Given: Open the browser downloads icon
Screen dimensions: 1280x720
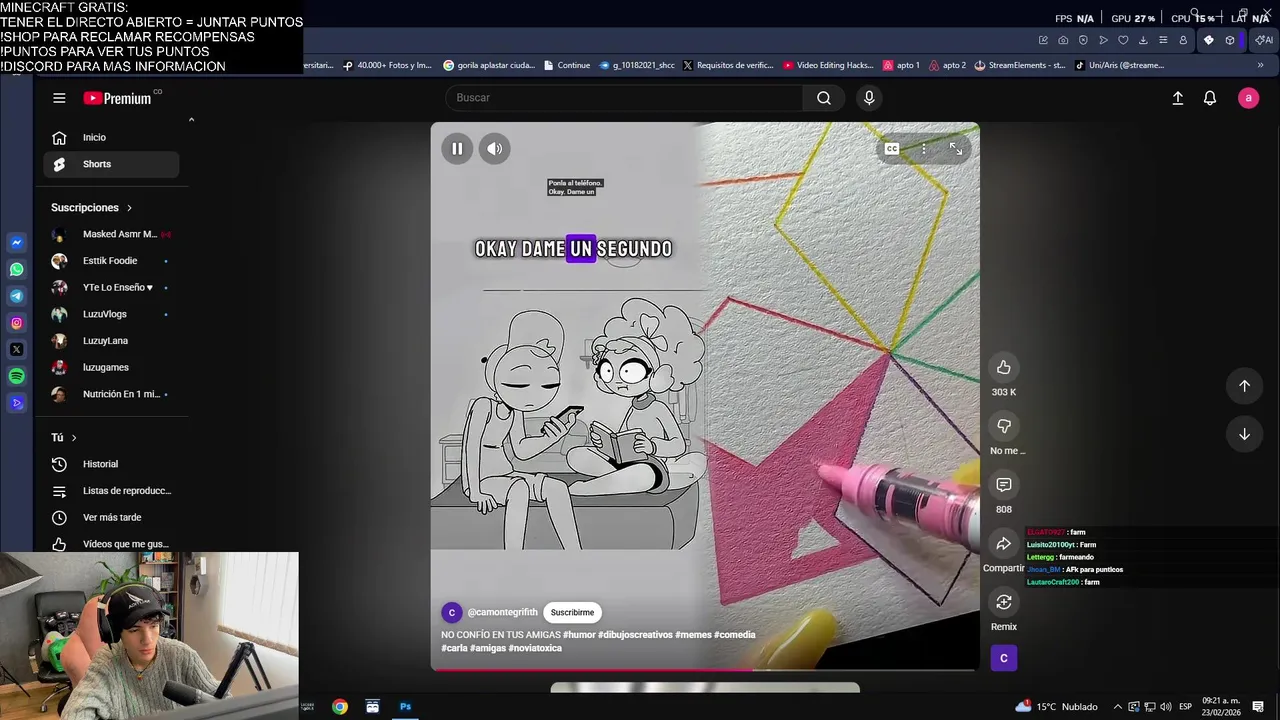Looking at the screenshot, I should pos(1143,40).
